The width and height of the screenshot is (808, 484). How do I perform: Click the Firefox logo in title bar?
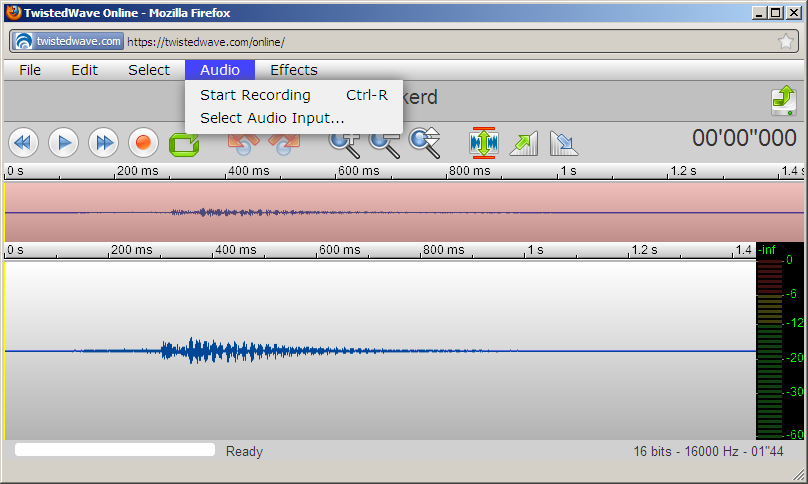pyautogui.click(x=13, y=12)
